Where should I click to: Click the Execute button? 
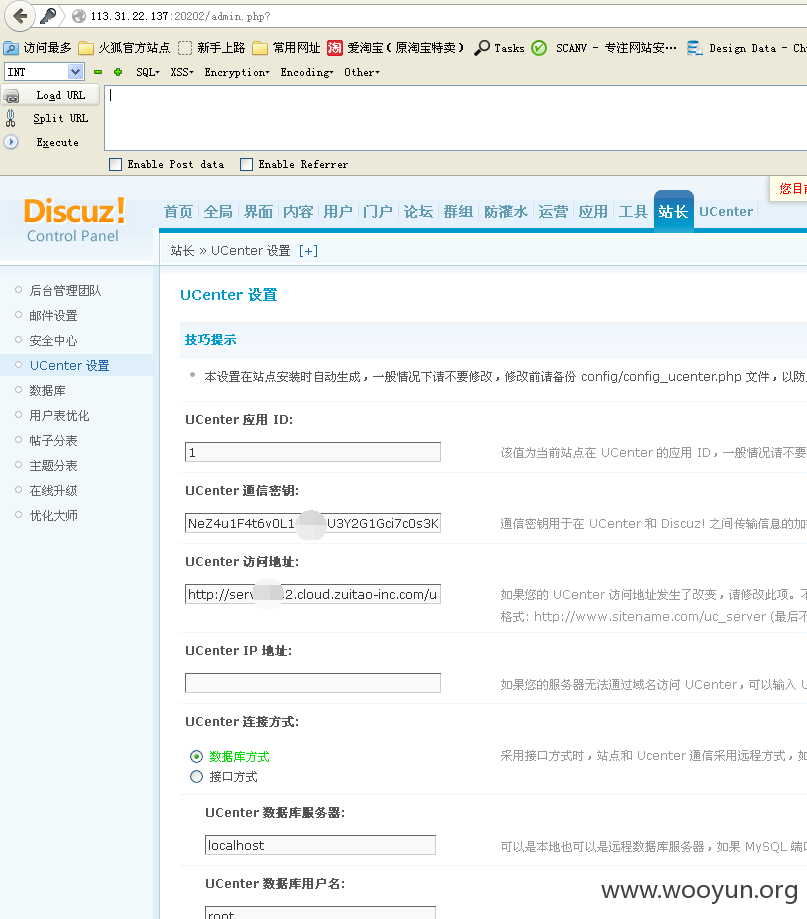[50, 142]
